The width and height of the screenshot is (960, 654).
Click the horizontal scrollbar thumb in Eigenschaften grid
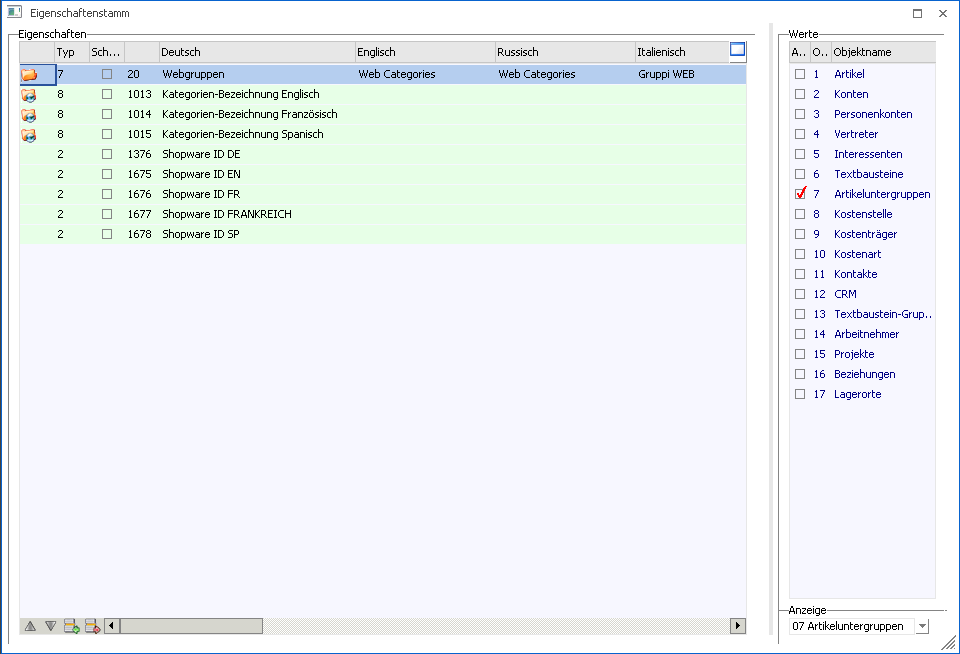pos(191,626)
